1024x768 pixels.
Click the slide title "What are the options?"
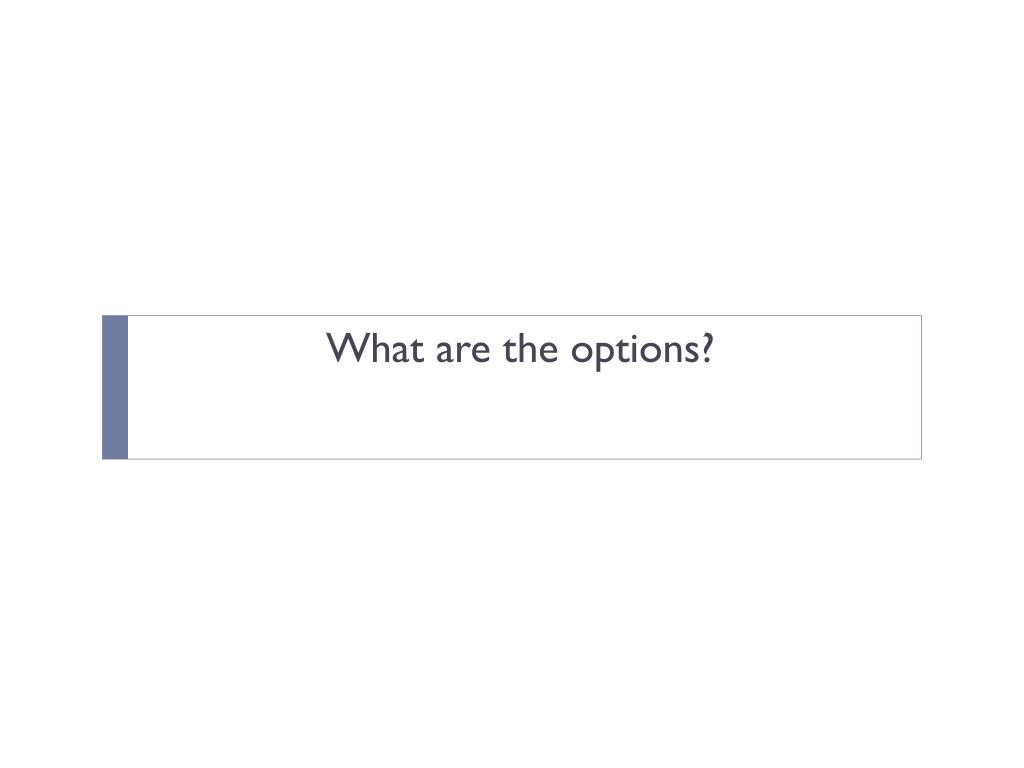(x=520, y=349)
